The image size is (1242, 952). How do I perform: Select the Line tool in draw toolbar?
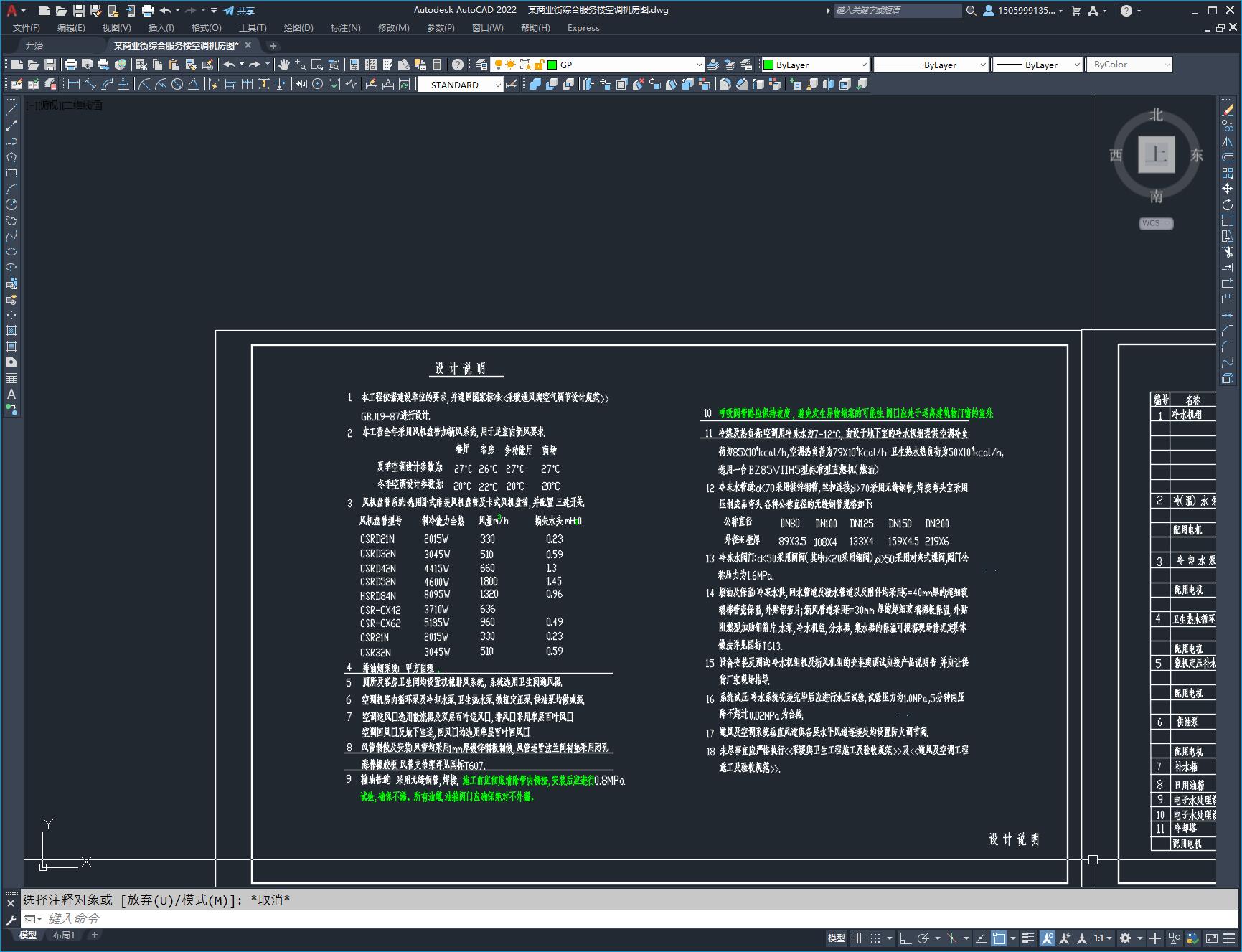coord(11,110)
